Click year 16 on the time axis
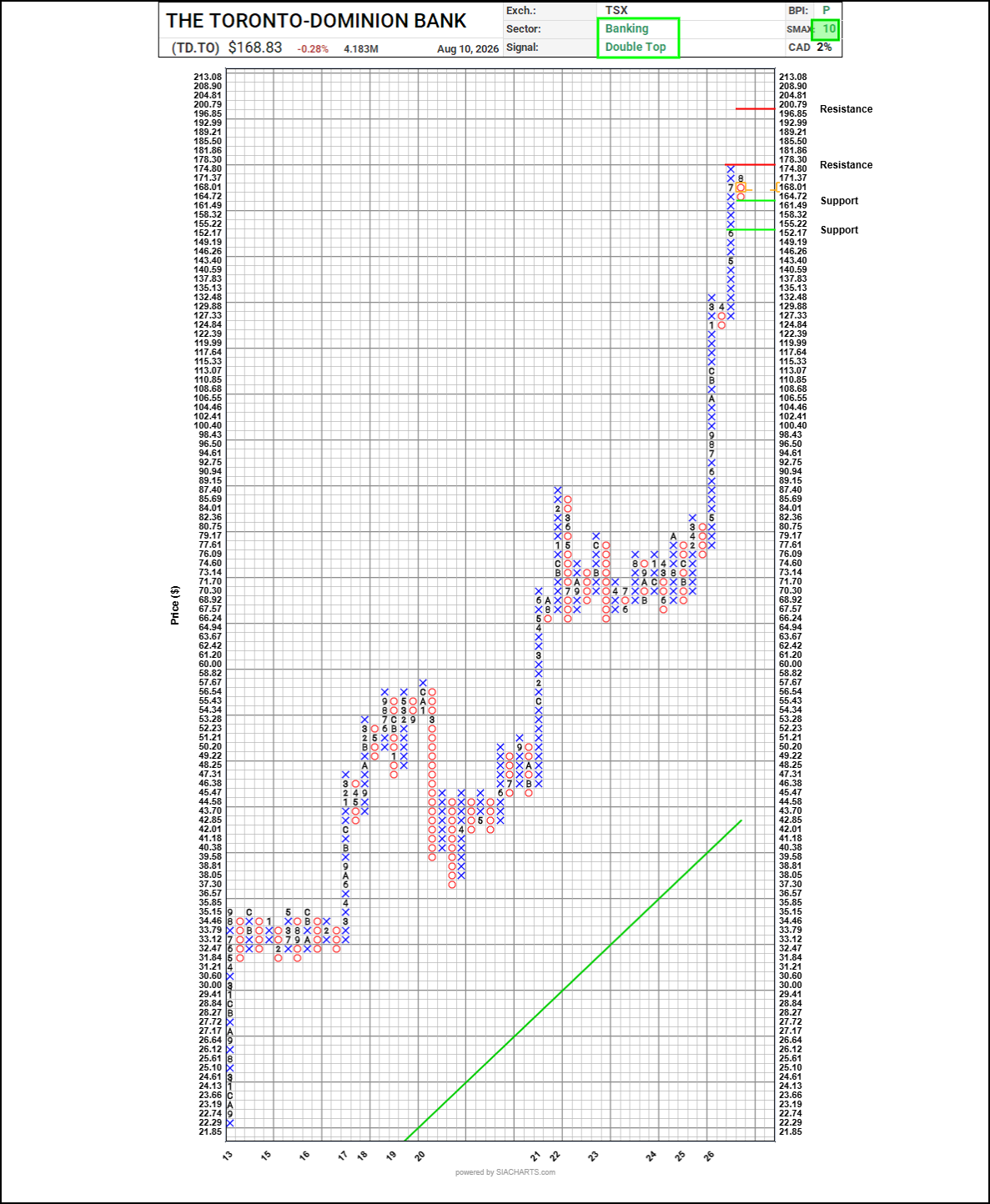This screenshot has width=990, height=1204. [304, 1156]
